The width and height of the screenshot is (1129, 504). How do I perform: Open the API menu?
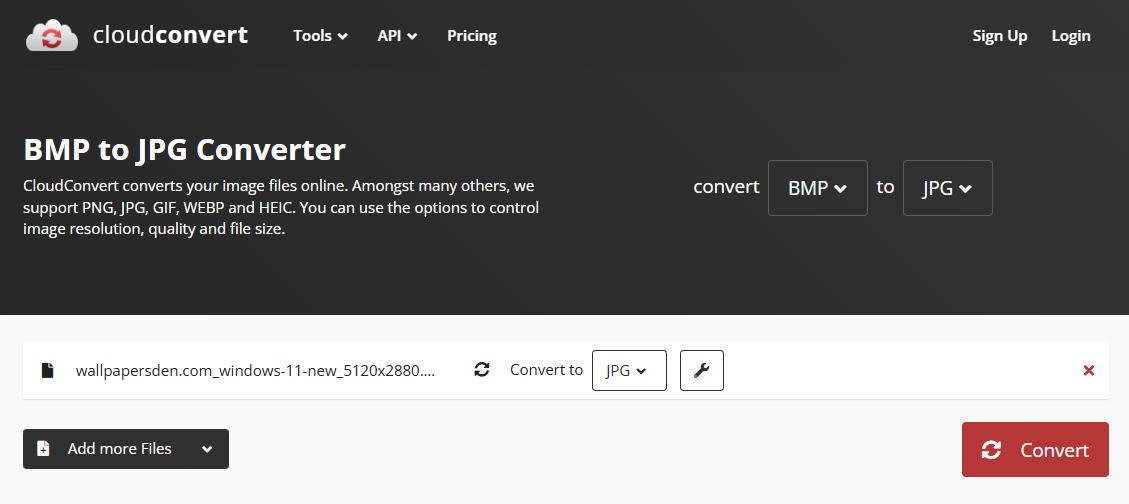pos(397,36)
